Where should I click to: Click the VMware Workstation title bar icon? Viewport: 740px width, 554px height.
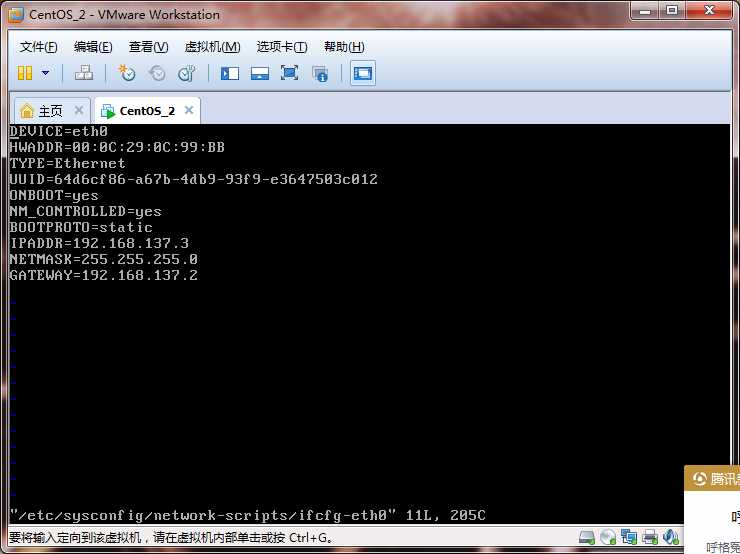[x=16, y=15]
